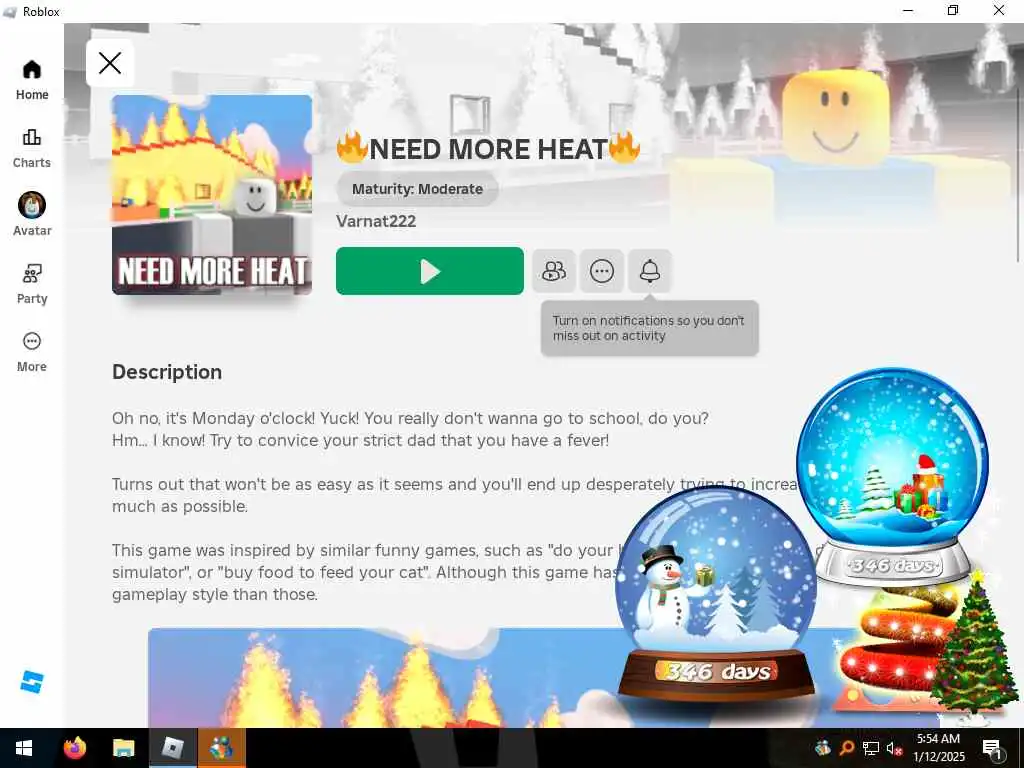Viewport: 1024px width, 768px height.
Task: Open creator Varnat222 profile
Action: pyautogui.click(x=376, y=221)
